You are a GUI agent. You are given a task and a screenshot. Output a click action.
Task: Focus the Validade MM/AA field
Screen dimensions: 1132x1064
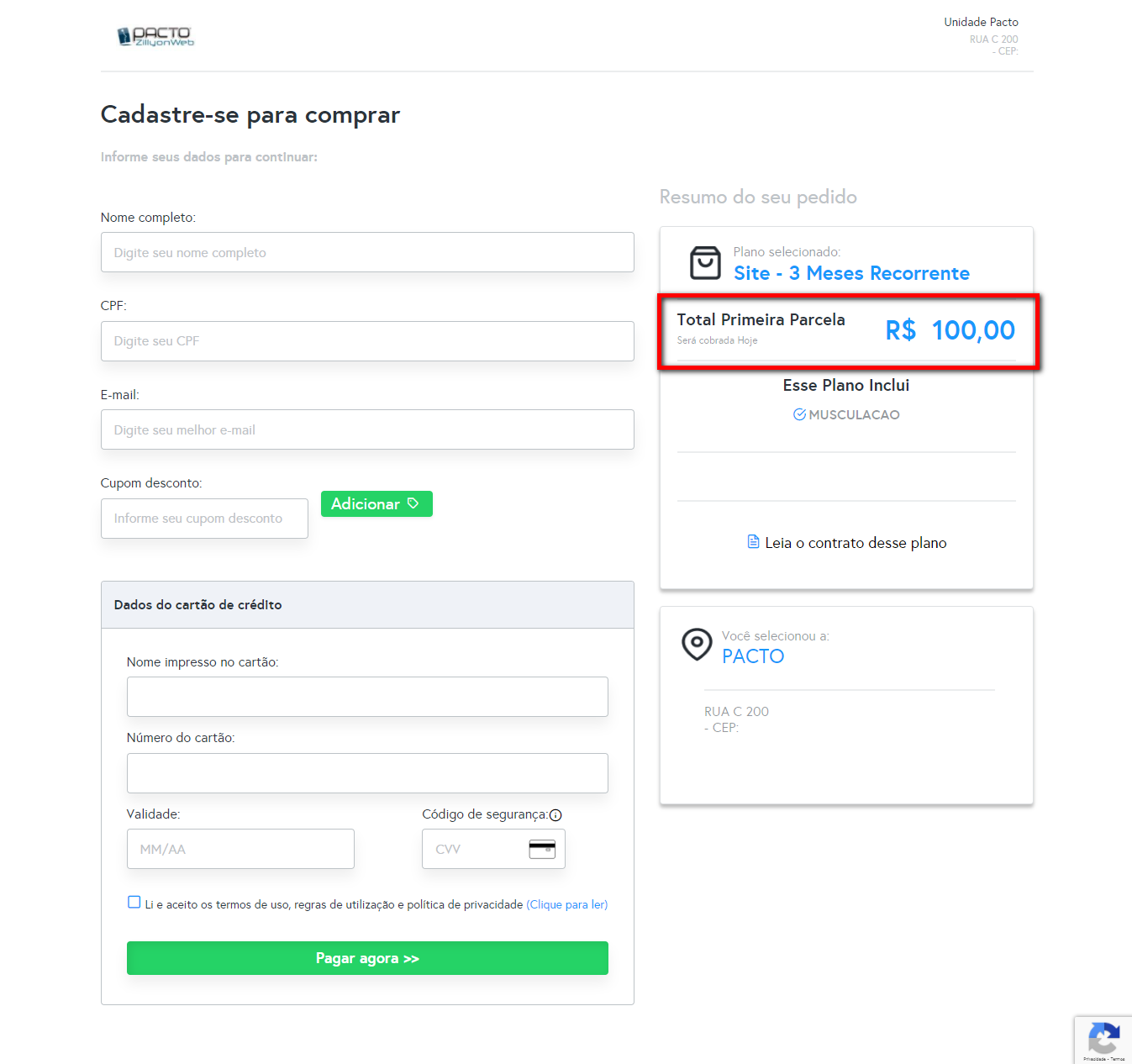(240, 849)
